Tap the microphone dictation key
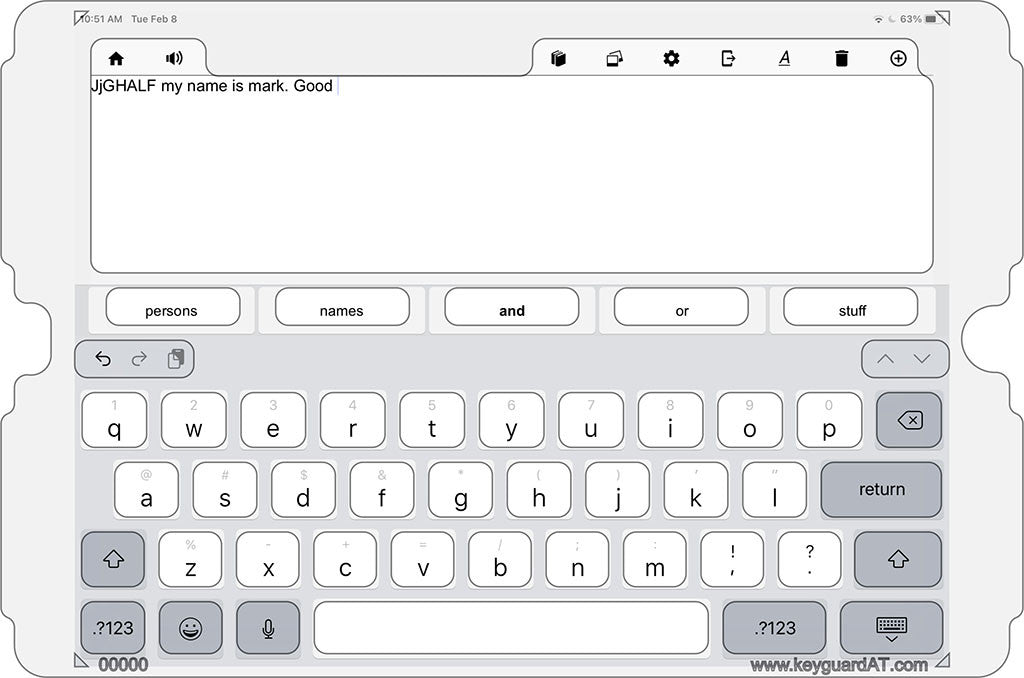The height and width of the screenshot is (678, 1024). [x=268, y=628]
